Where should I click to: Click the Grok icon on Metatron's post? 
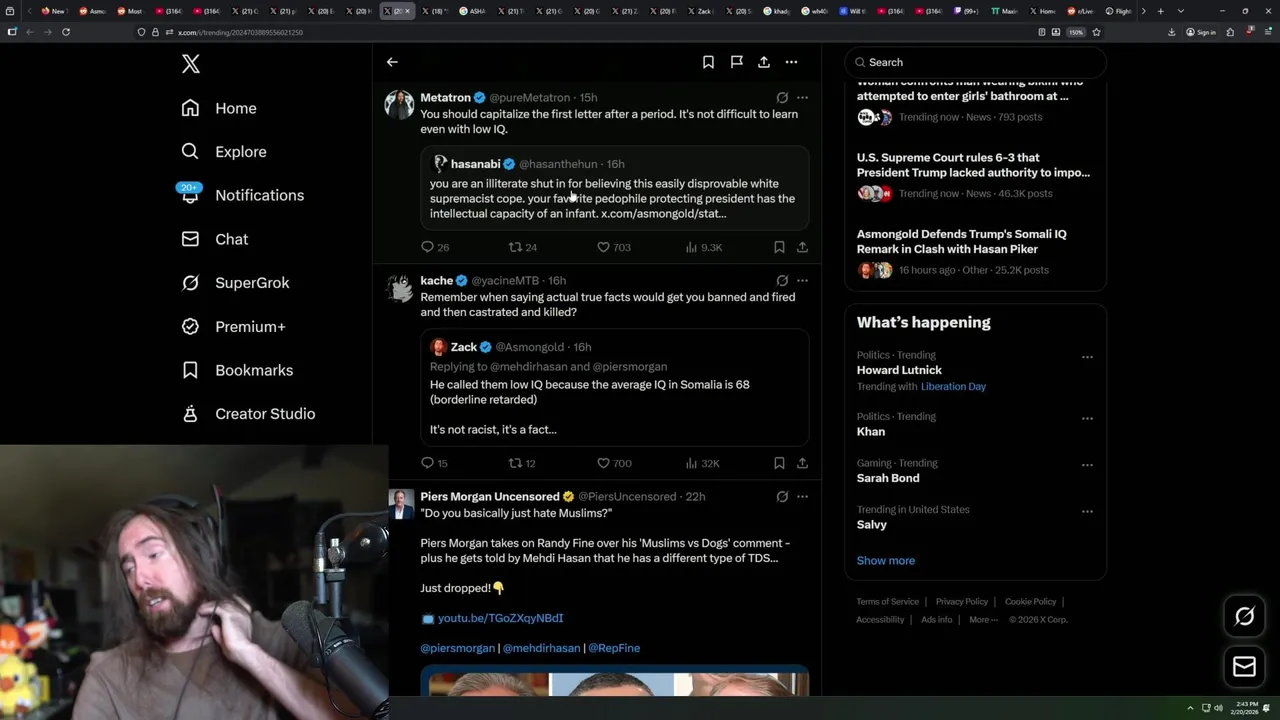coord(782,98)
